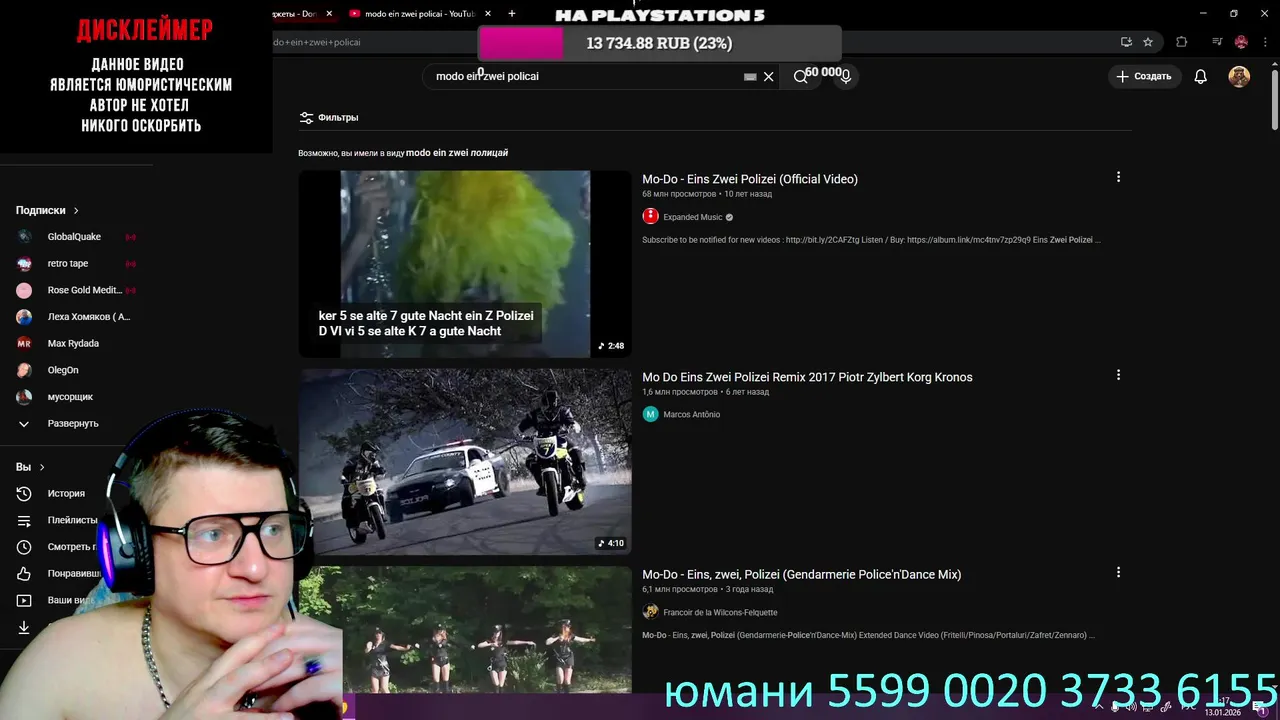
Task: Bookmark this page with the star icon
Action: (1148, 42)
